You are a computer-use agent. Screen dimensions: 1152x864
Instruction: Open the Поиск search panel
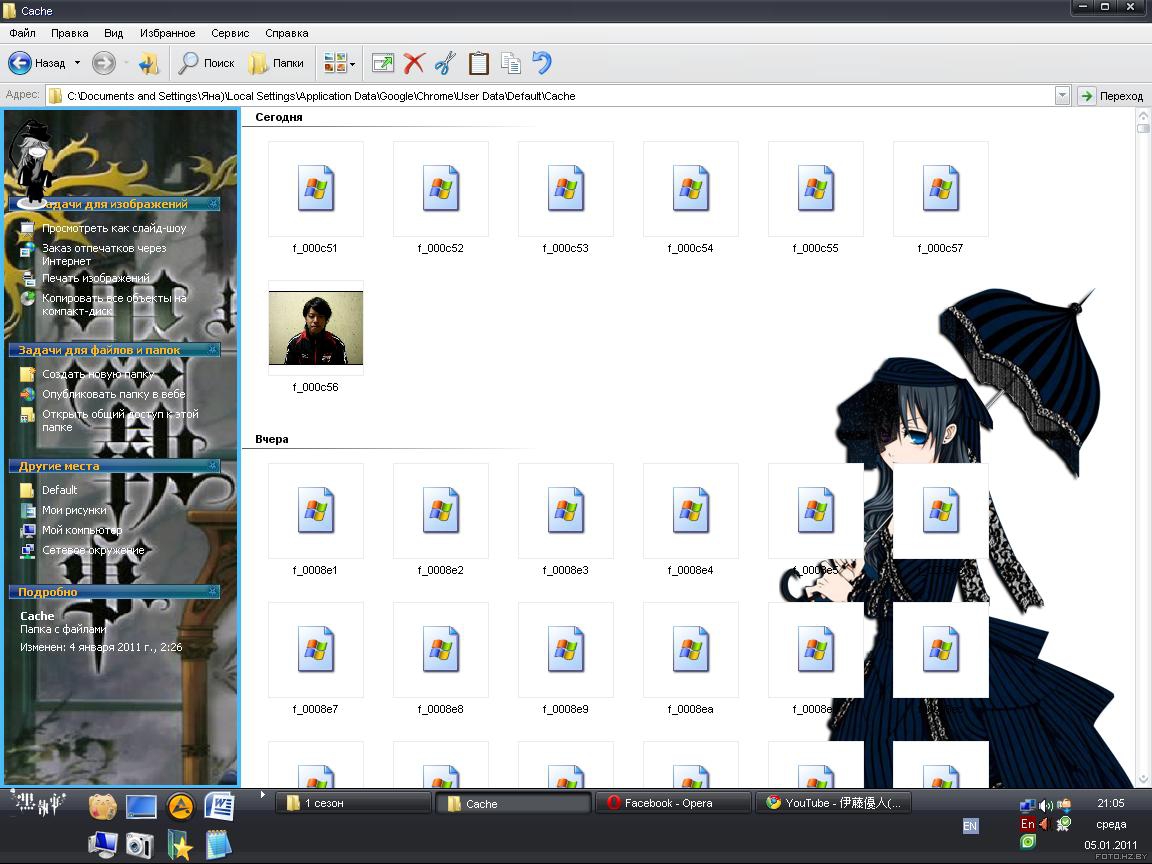coord(206,63)
